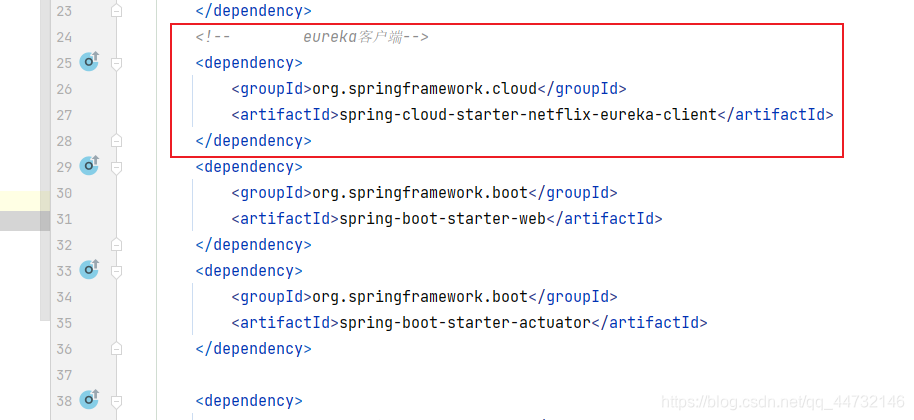Screen dimensions: 914x420
Task: Click the gutter override icon on line 33
Action: [x=89, y=269]
